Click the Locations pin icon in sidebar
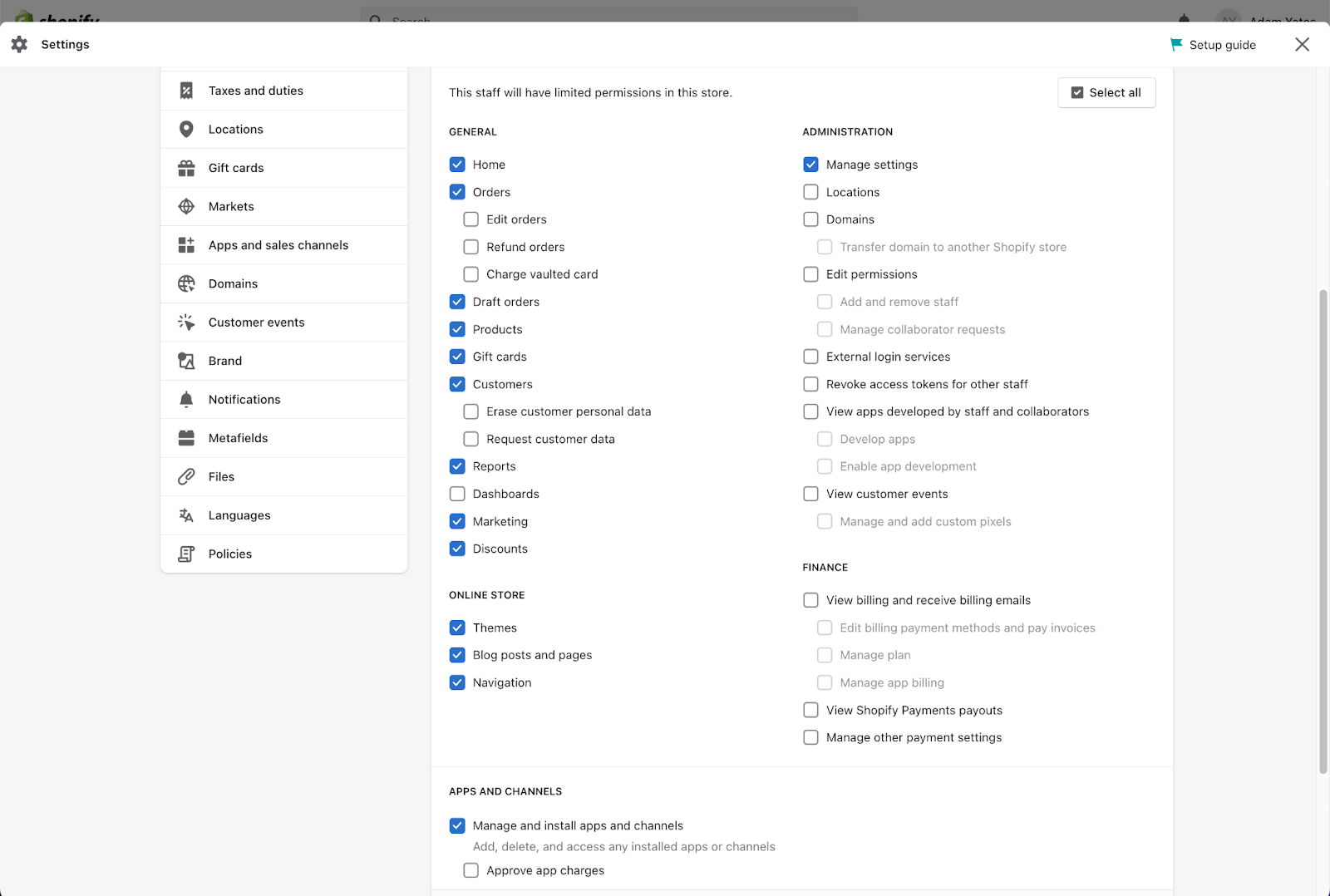The height and width of the screenshot is (896, 1330). (x=186, y=130)
